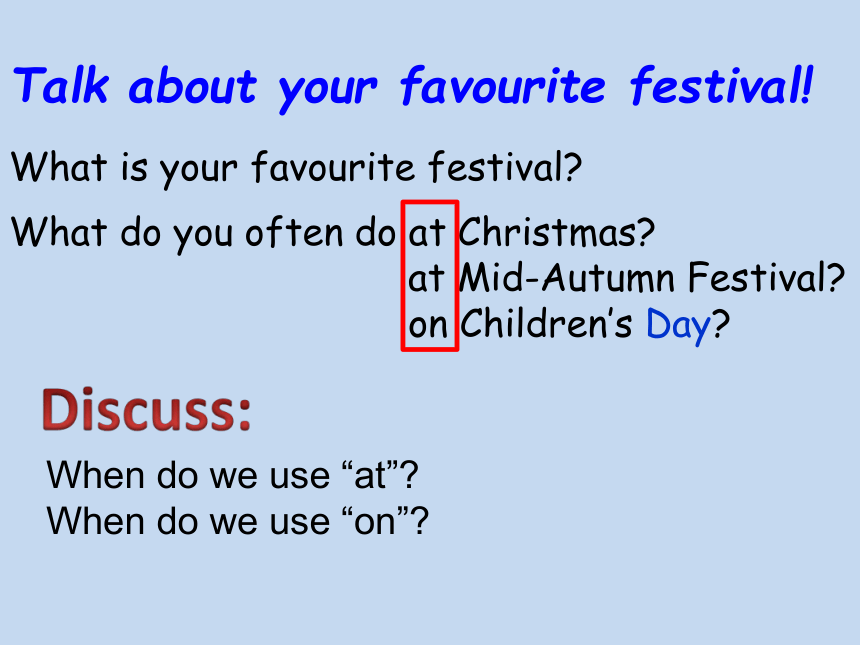Click the word "Children's" in the last line
This screenshot has height=645, width=860.
(546, 324)
